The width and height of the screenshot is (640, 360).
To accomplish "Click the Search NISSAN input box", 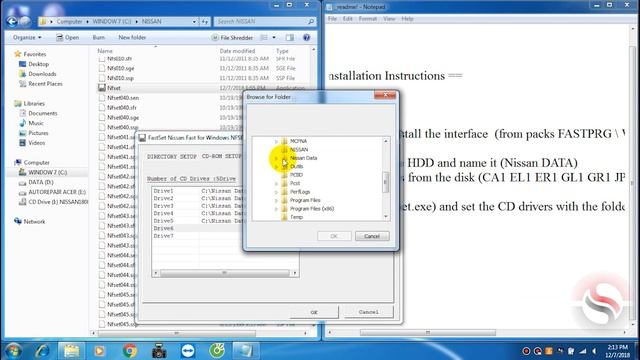I will tap(264, 21).
